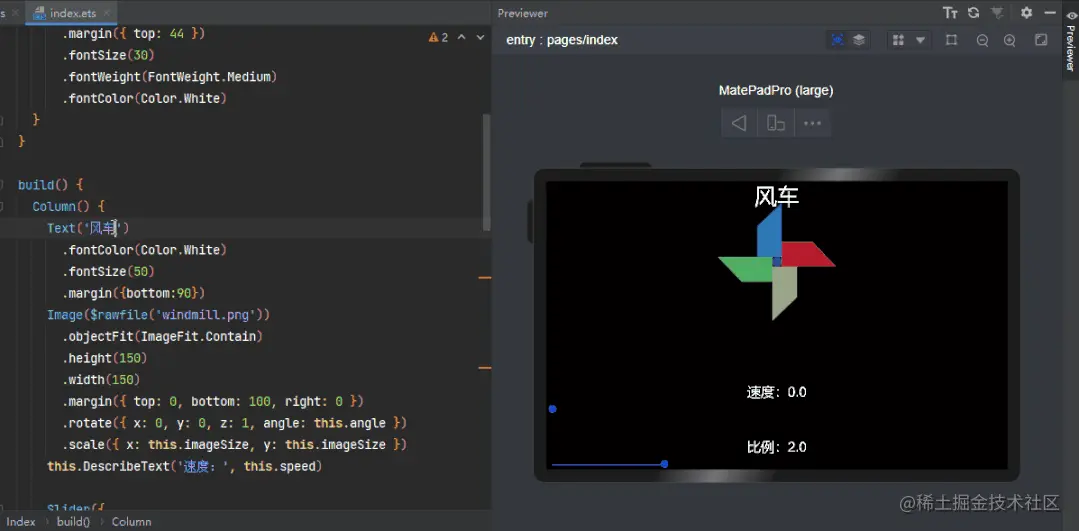Click the .rotate code line
The width and height of the screenshot is (1079, 531).
click(x=235, y=422)
